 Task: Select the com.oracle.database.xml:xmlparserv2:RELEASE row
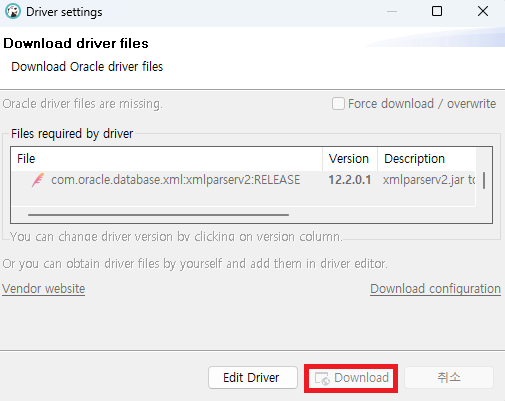[243, 180]
